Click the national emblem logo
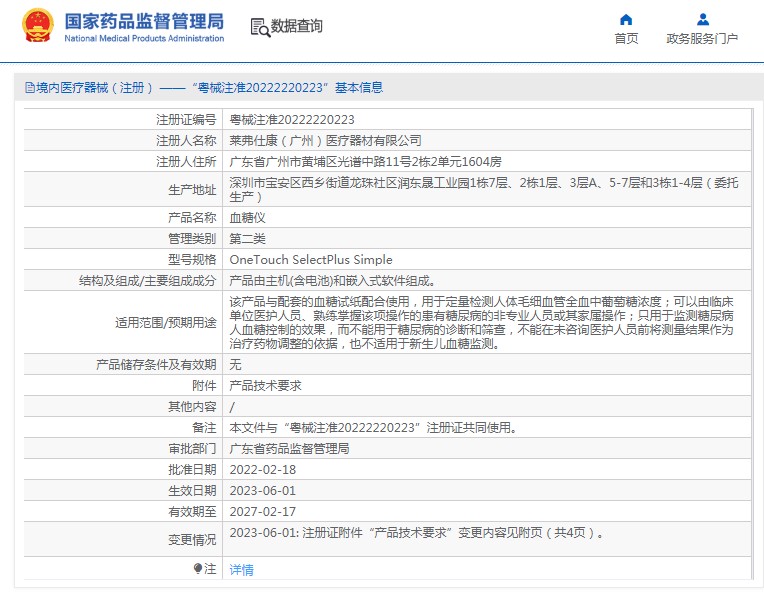The image size is (764, 594). [38, 27]
